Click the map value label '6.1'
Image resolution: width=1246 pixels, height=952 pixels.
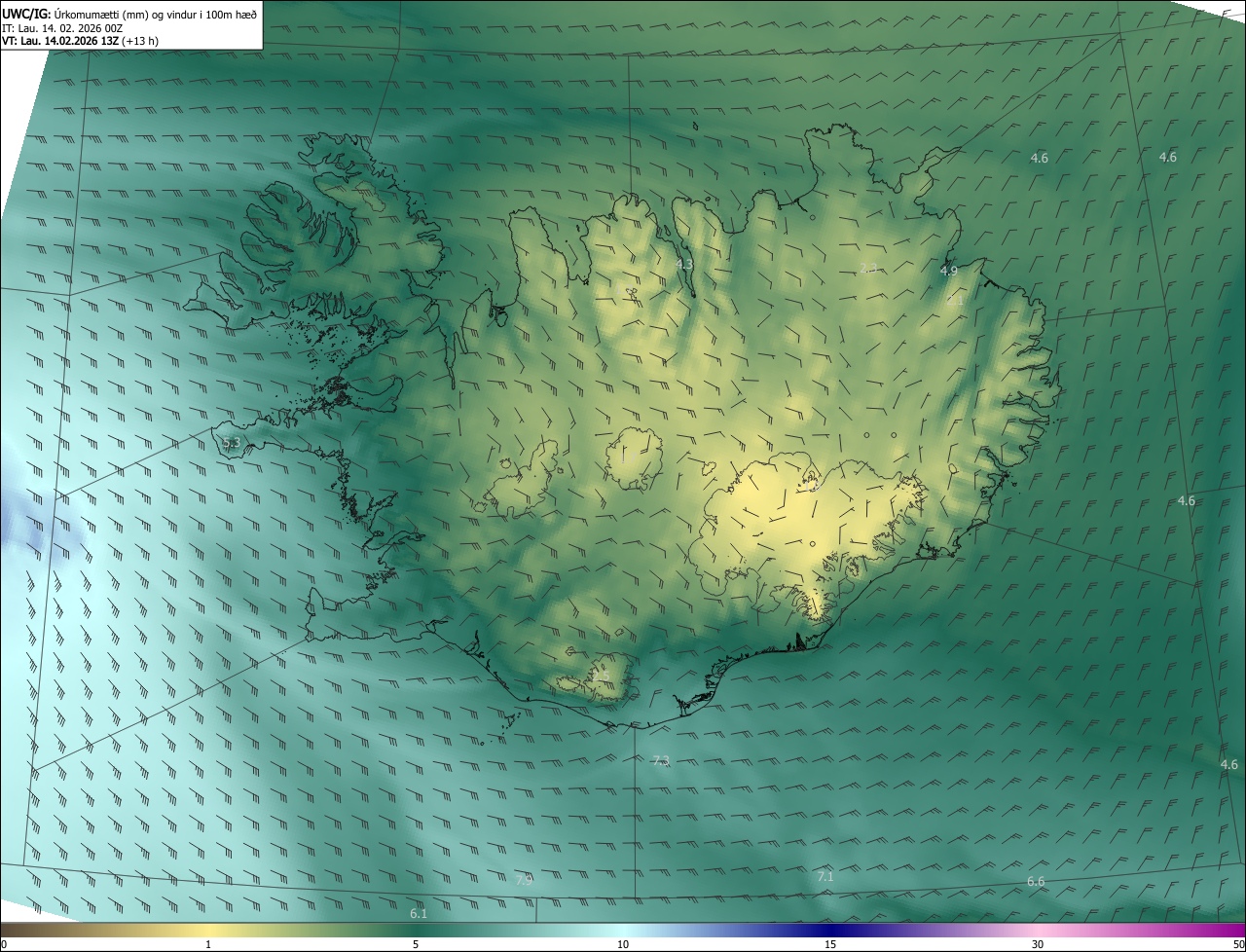[419, 913]
